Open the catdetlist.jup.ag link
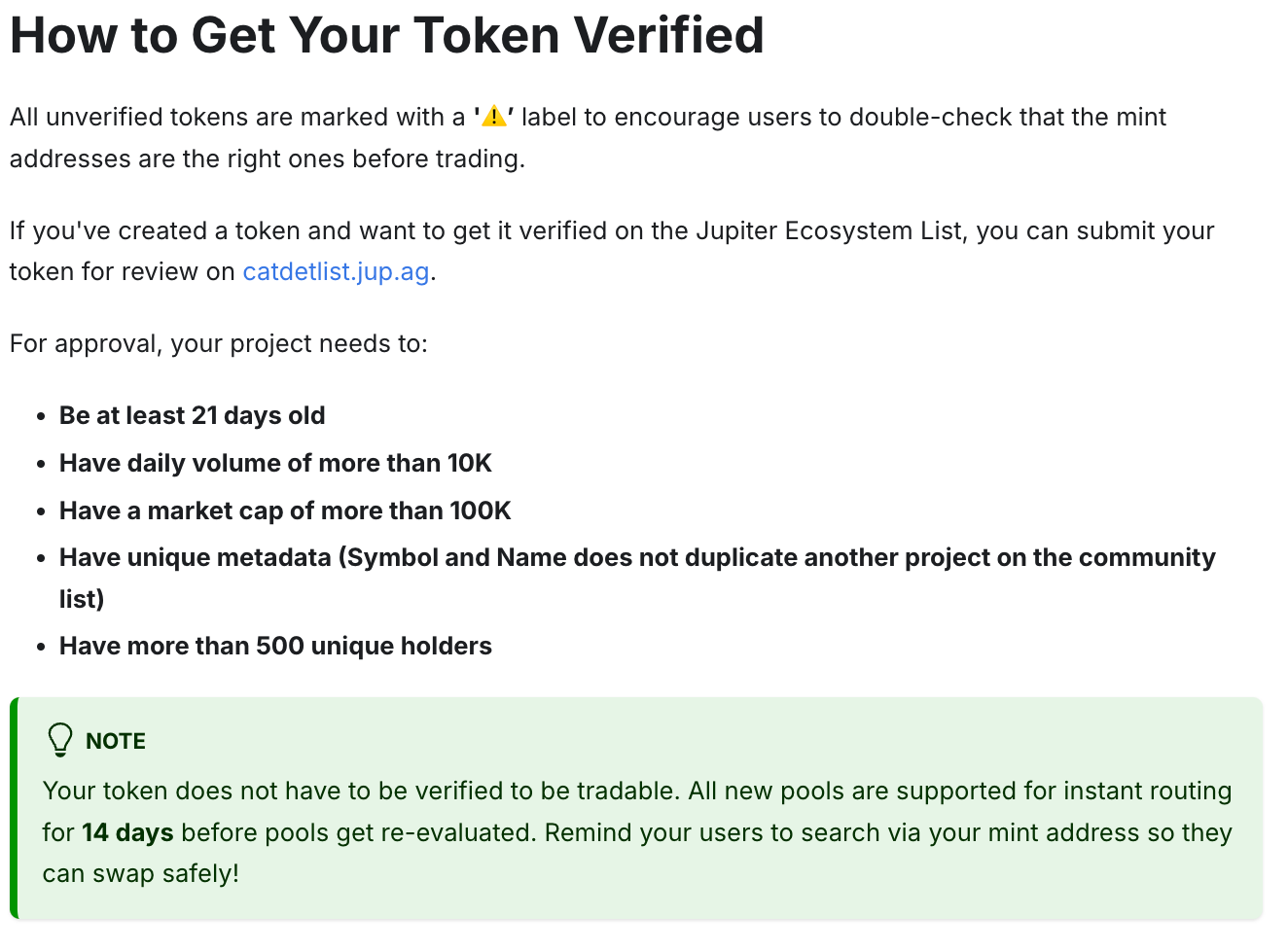1288x951 pixels. coord(336,271)
